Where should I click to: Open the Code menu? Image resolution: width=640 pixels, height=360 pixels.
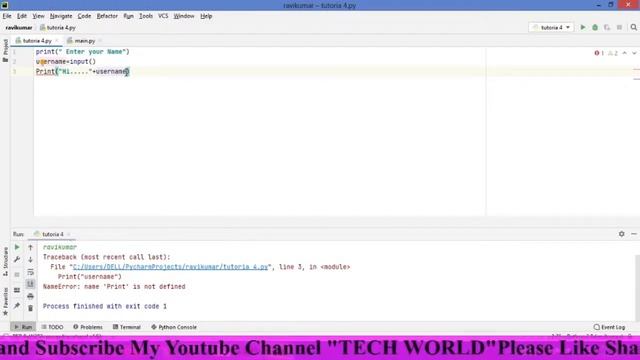pos(84,16)
